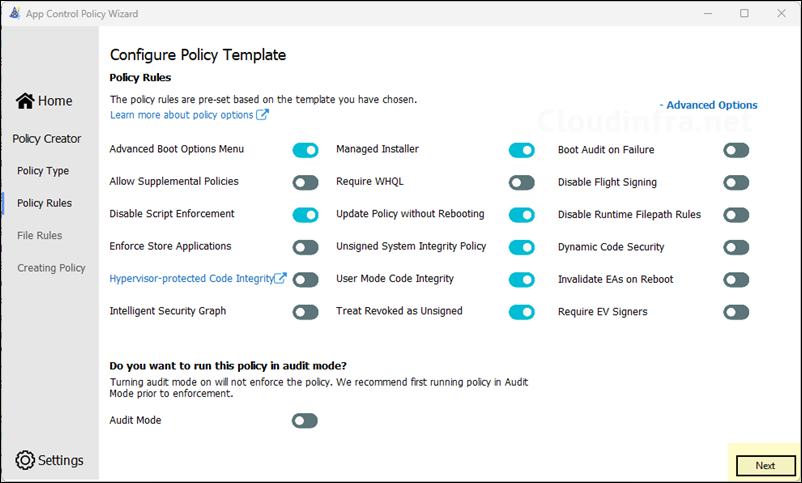Turn on Boot Audit on Failure
The height and width of the screenshot is (483, 802).
coord(736,150)
